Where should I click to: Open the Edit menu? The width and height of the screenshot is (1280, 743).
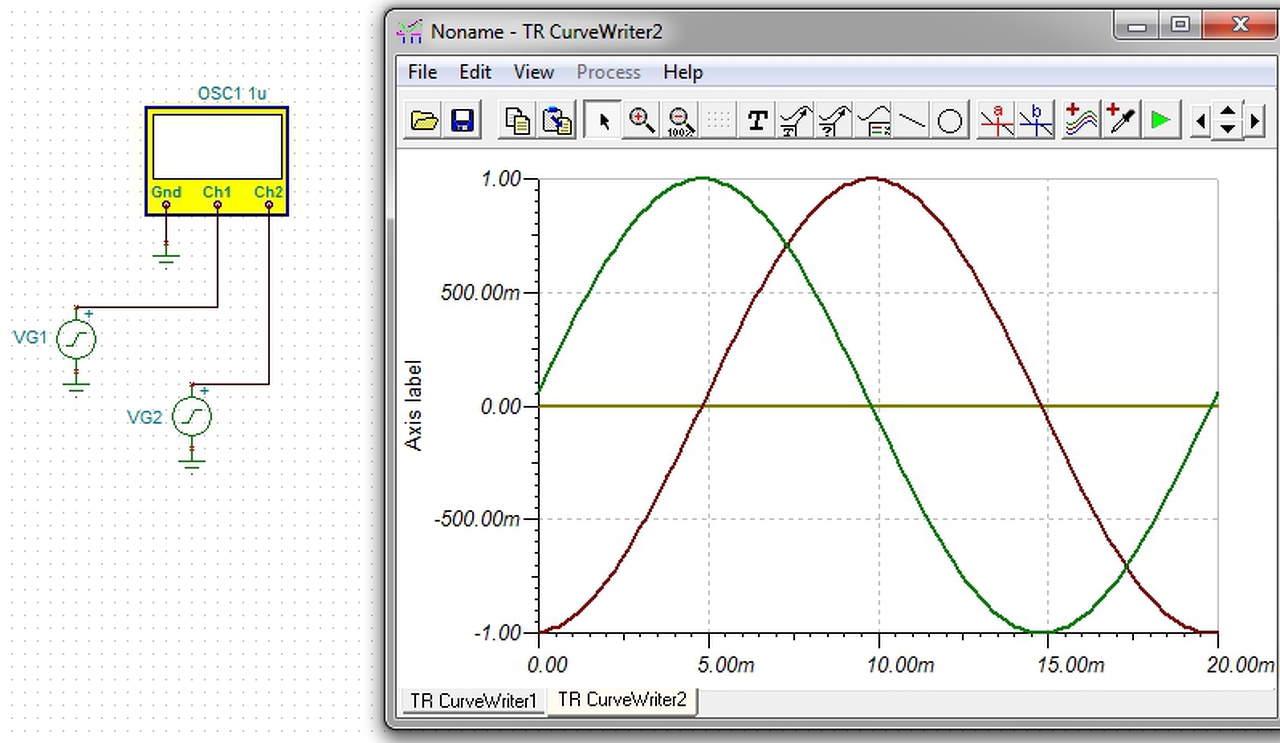click(x=475, y=72)
